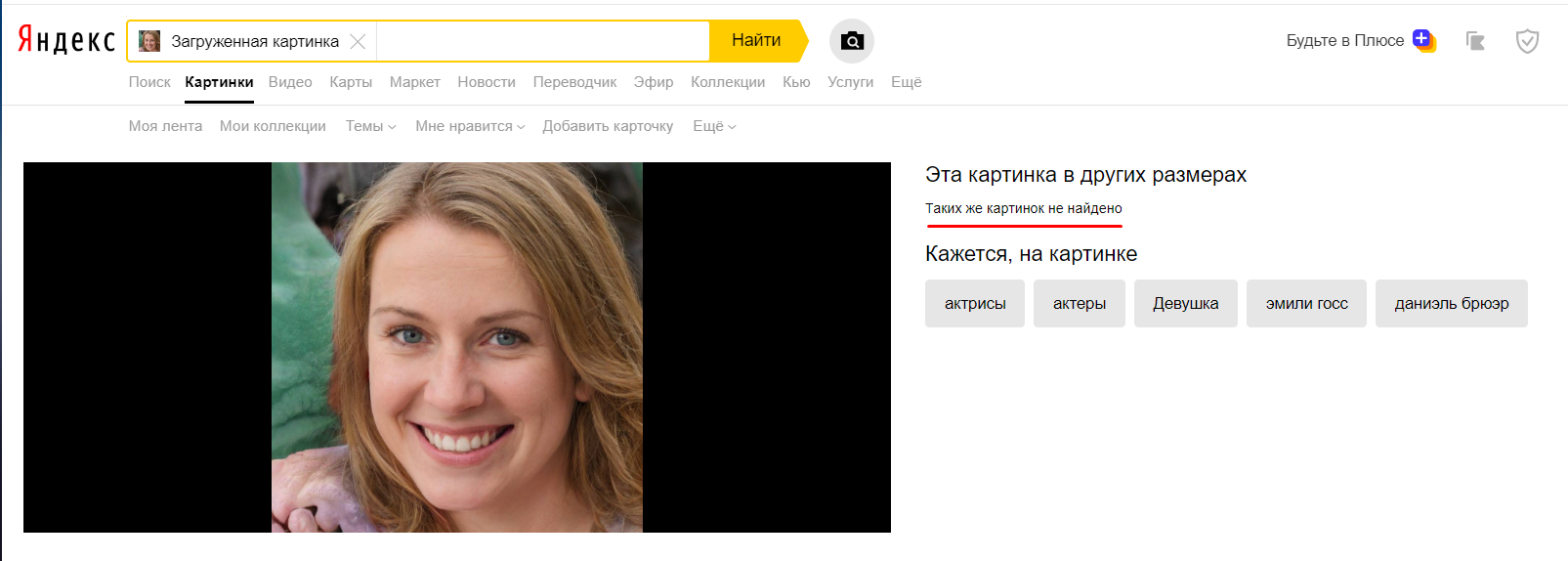Expand the Темы dropdown
The height and width of the screenshot is (561, 1568).
pyautogui.click(x=370, y=126)
